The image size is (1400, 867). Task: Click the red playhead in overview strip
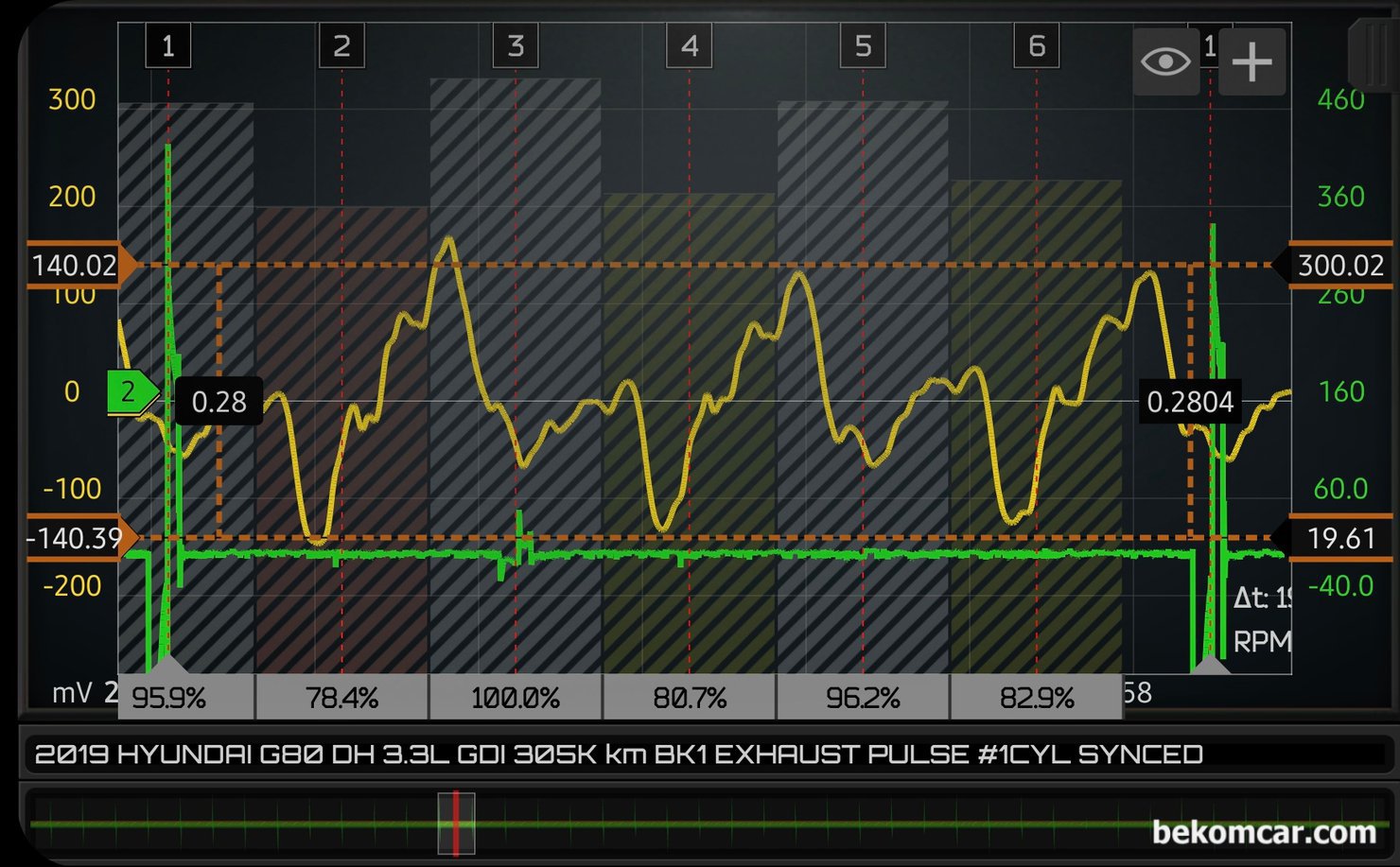pos(456,824)
